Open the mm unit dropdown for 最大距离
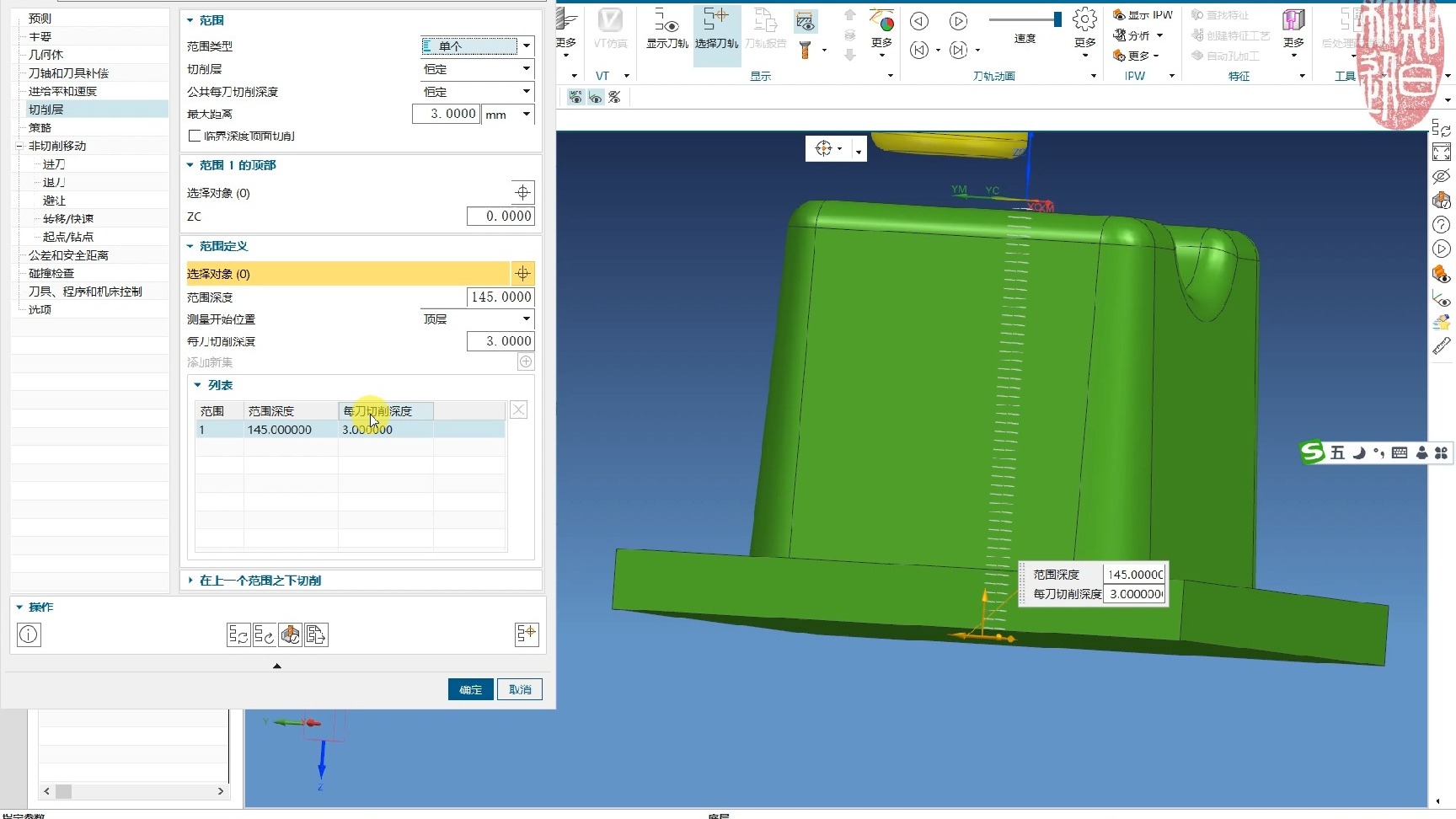The image size is (1456, 819). (x=508, y=114)
